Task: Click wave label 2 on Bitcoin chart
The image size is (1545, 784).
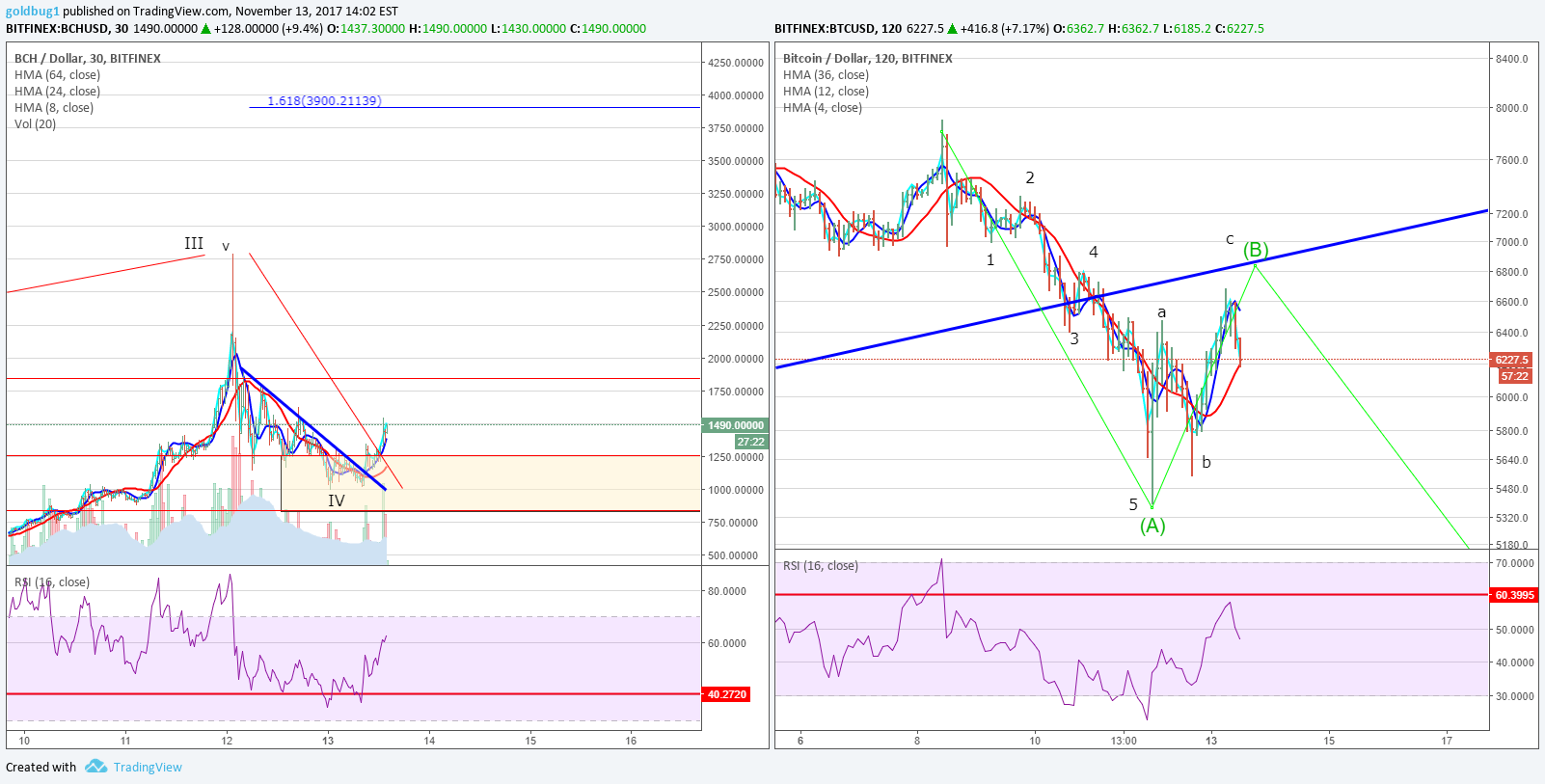Action: (1030, 177)
